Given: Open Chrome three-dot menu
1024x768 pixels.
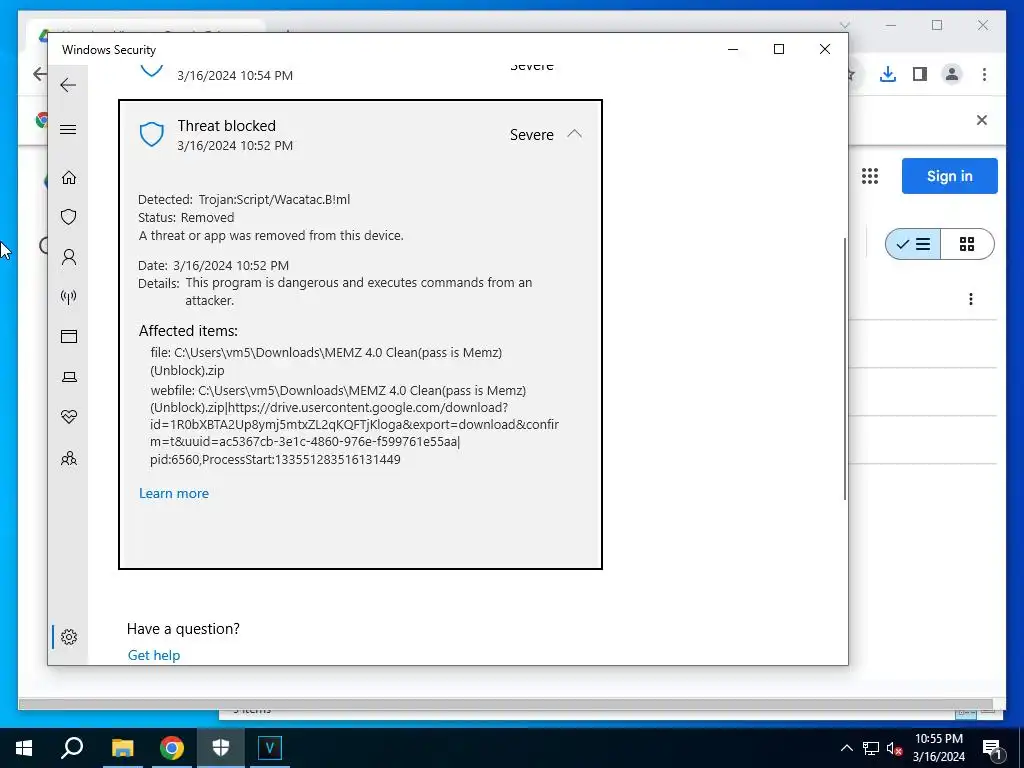Looking at the screenshot, I should [984, 74].
